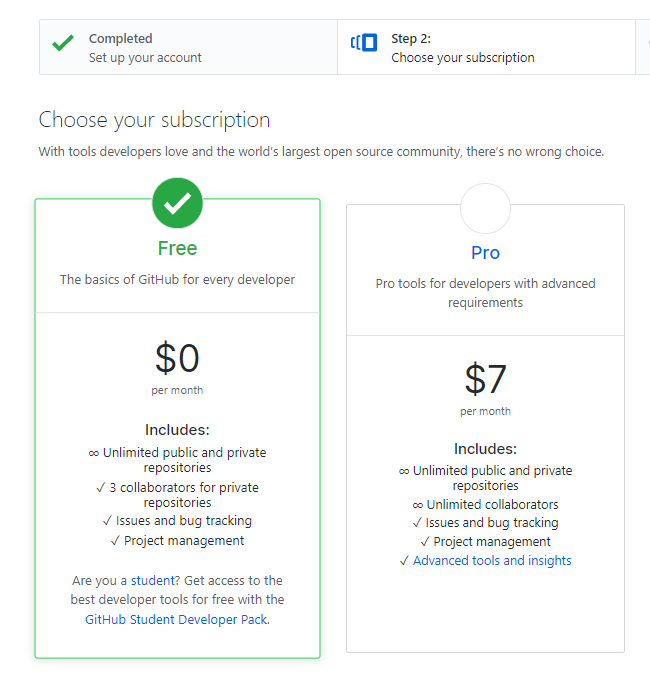
Task: Open Advanced tools and insights link
Action: tap(492, 560)
